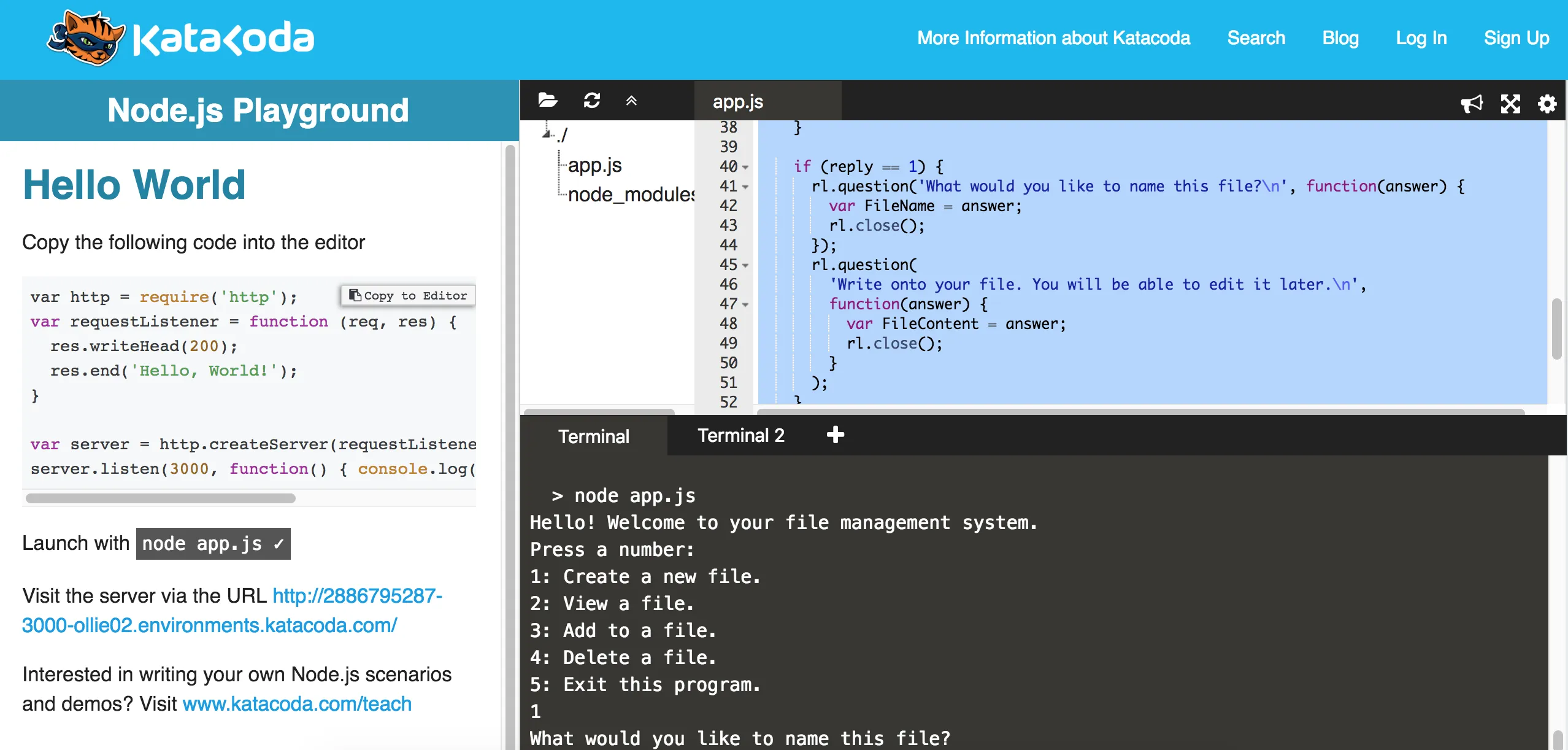
Task: Collapse the code fold arrow at line 40
Action: (745, 167)
